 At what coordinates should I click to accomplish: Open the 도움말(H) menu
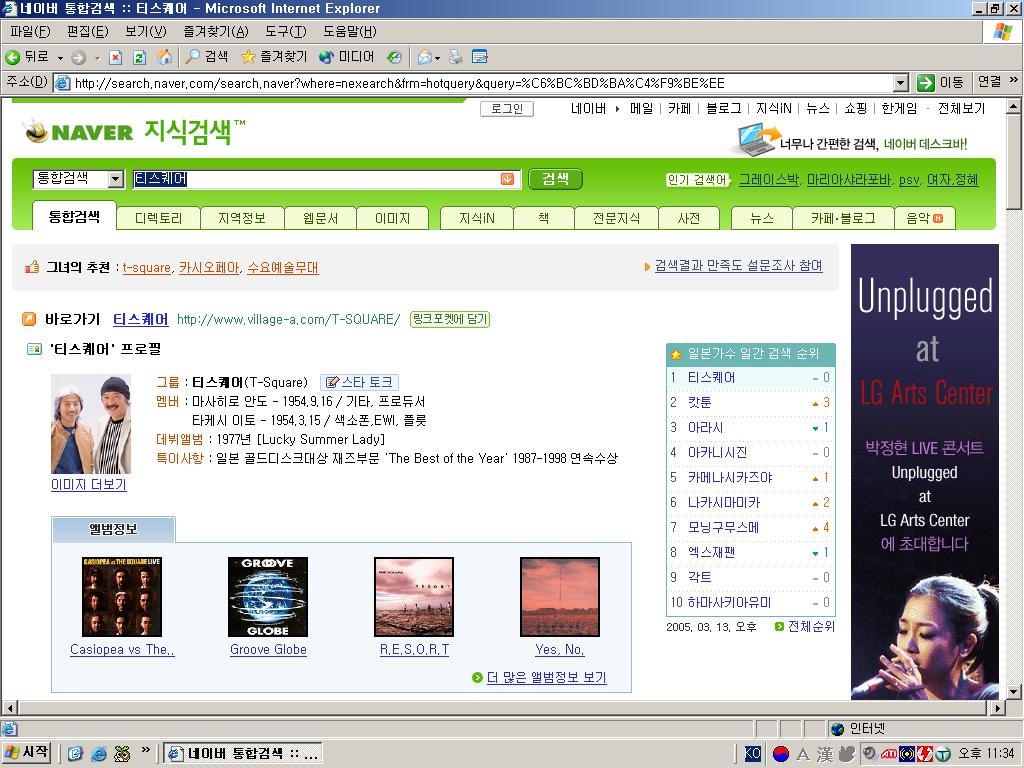[x=350, y=31]
